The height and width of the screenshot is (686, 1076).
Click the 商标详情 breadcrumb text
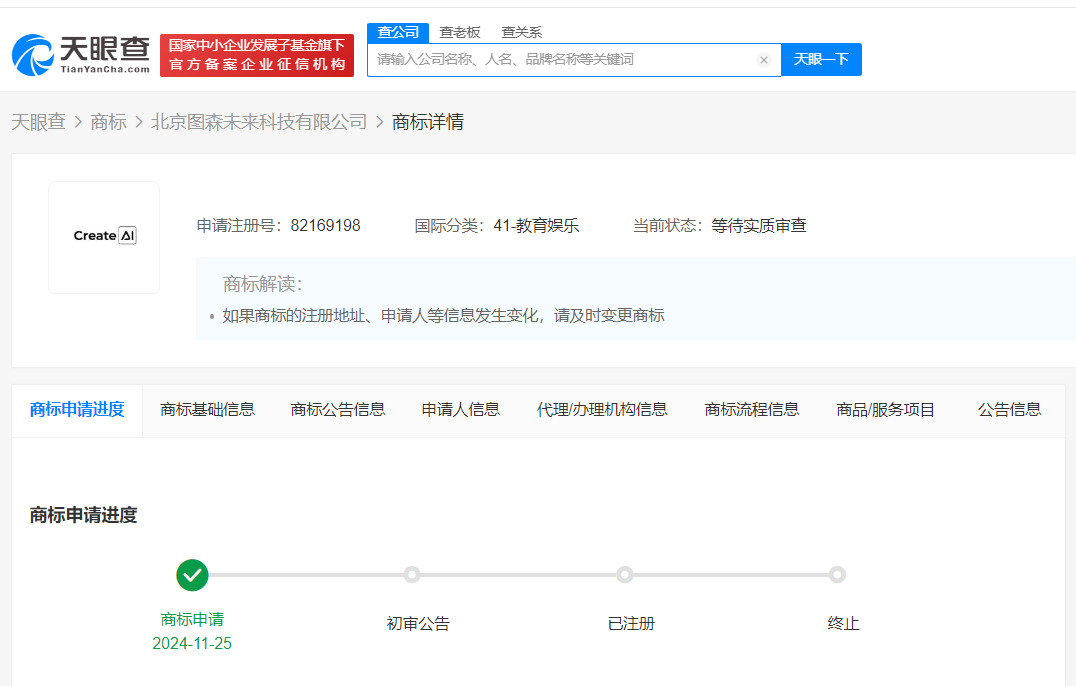(428, 122)
